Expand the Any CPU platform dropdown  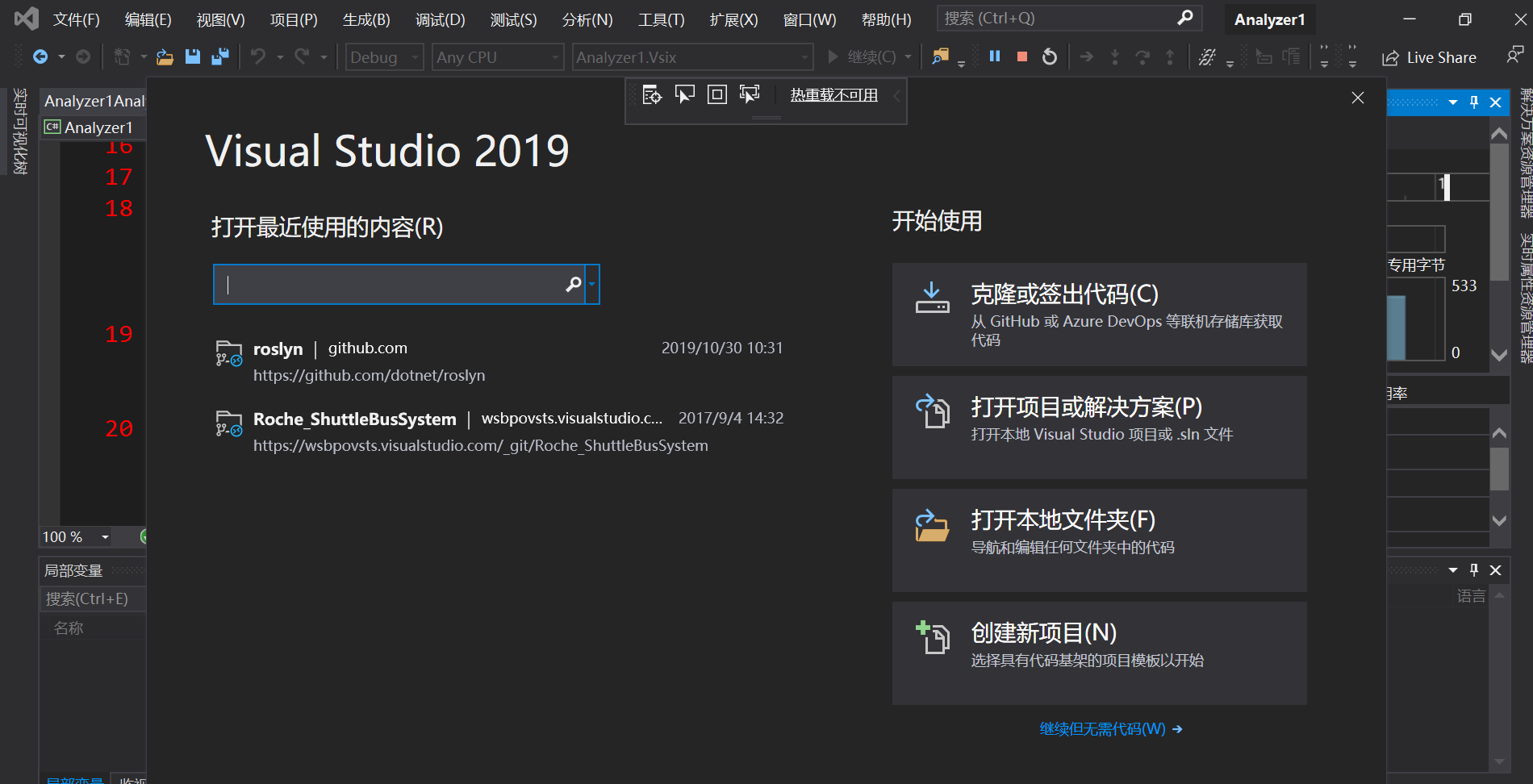[497, 57]
